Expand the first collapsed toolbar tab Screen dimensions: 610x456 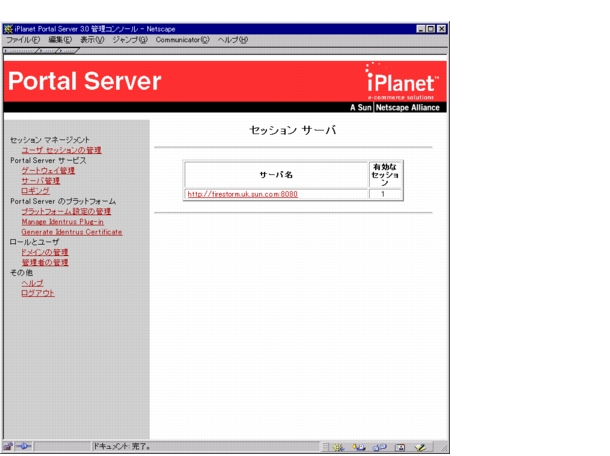[21, 51]
